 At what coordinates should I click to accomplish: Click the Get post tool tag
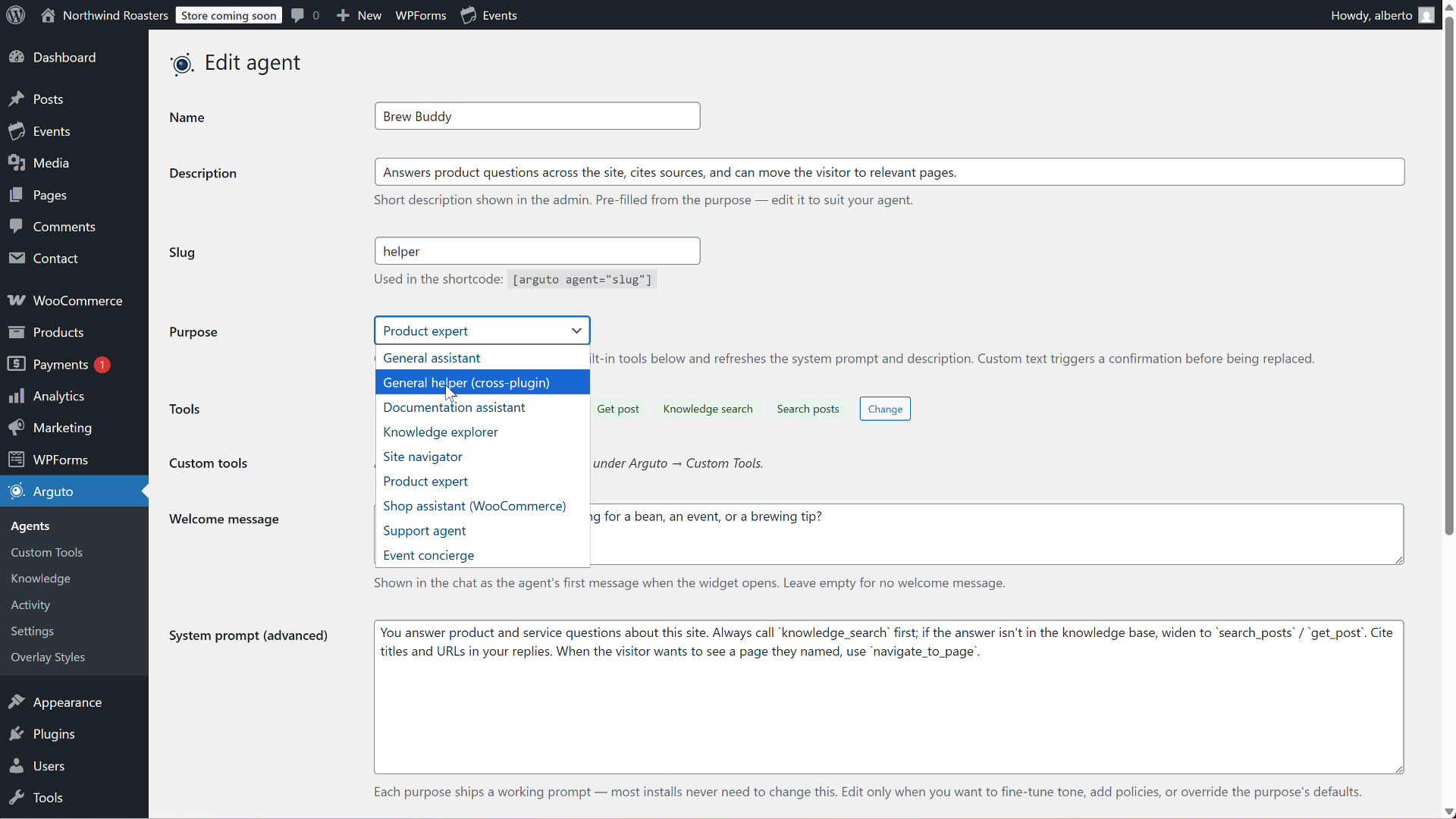click(617, 409)
